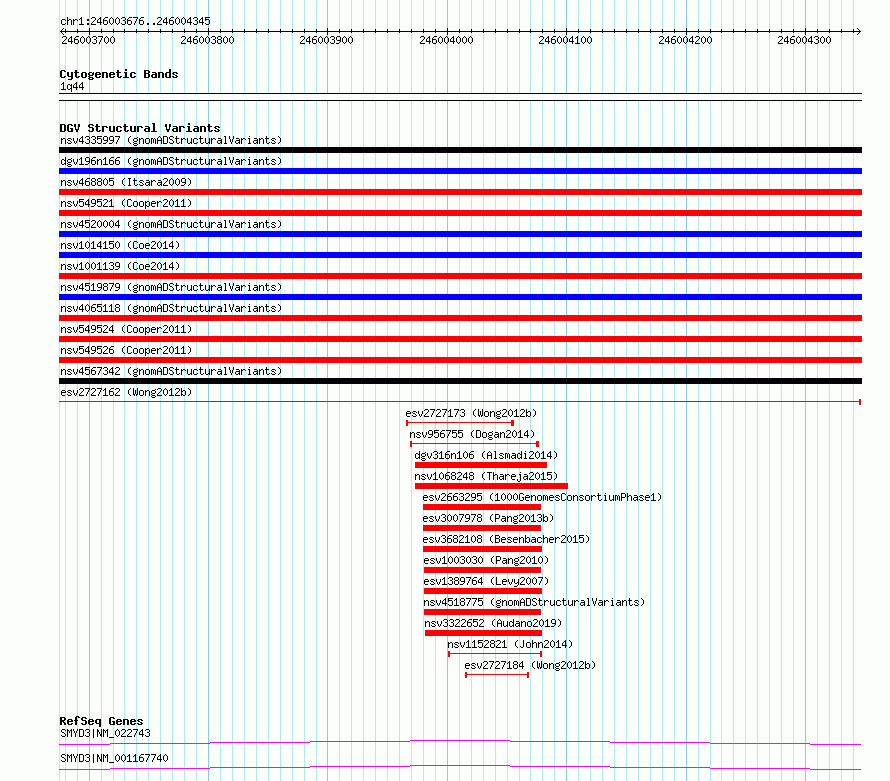Click the blue bar under nsv4519879
Viewport: 890px width, 781px height.
click(x=460, y=297)
